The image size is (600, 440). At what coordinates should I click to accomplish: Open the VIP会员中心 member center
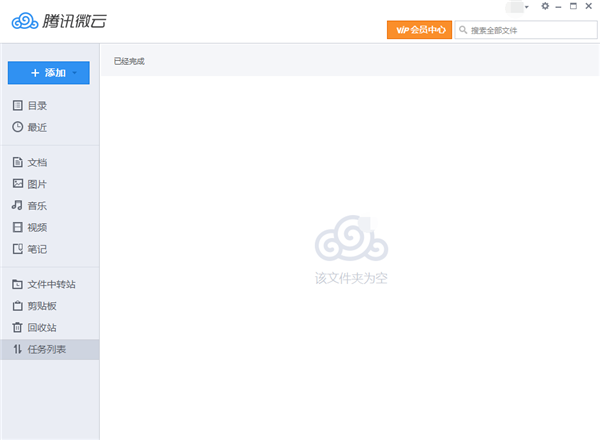(x=419, y=30)
